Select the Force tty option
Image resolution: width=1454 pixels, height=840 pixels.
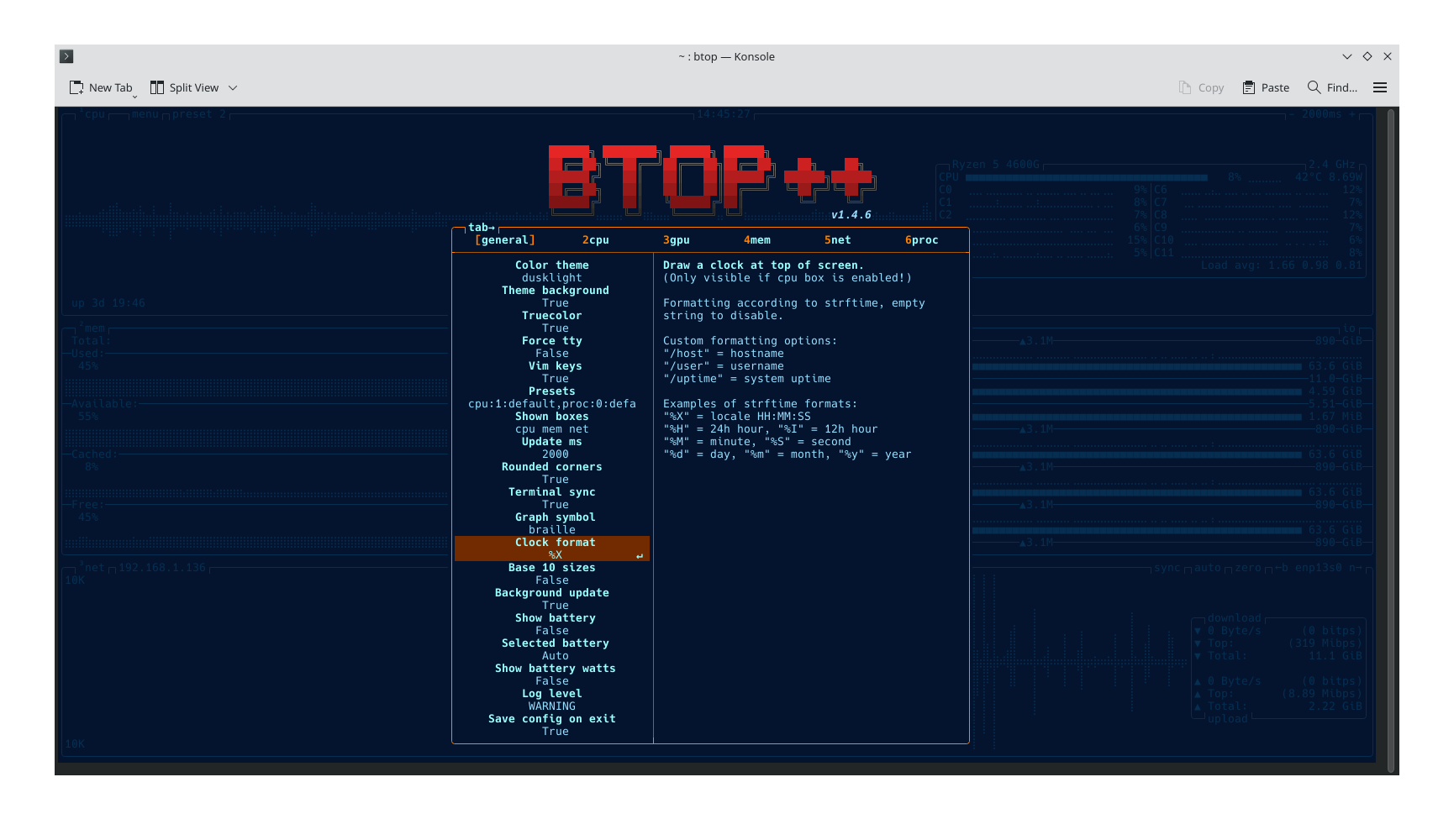click(552, 341)
